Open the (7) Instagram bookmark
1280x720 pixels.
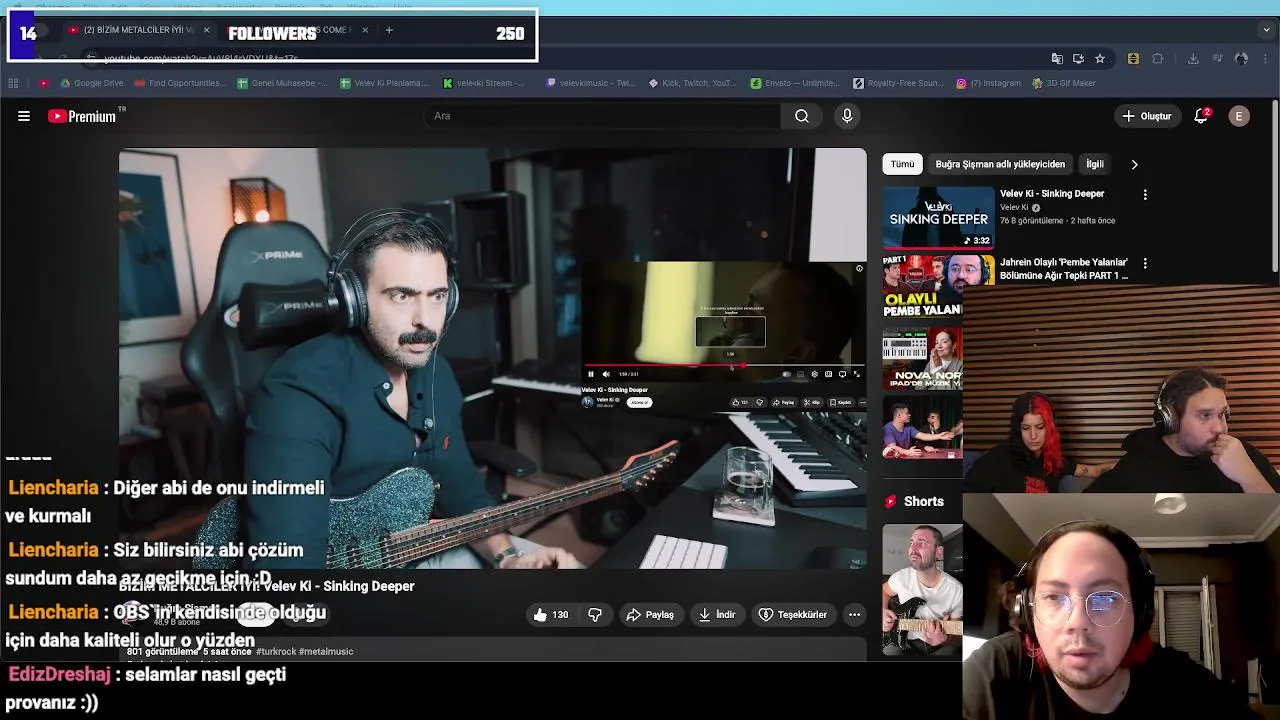click(x=989, y=83)
